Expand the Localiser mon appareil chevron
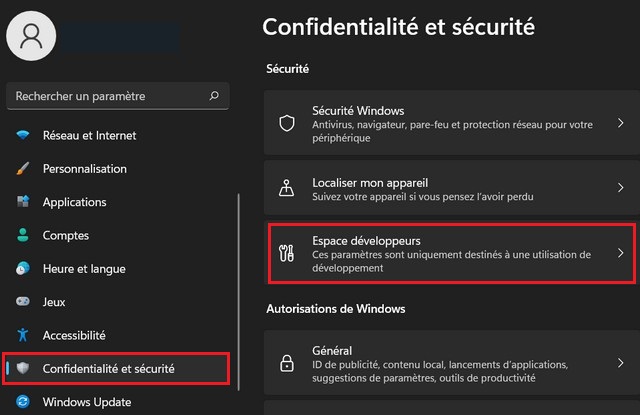 (x=620, y=188)
